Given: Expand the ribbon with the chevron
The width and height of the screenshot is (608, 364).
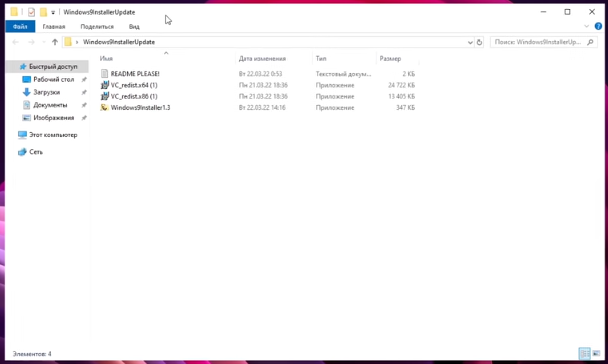Looking at the screenshot, I should click(586, 26).
